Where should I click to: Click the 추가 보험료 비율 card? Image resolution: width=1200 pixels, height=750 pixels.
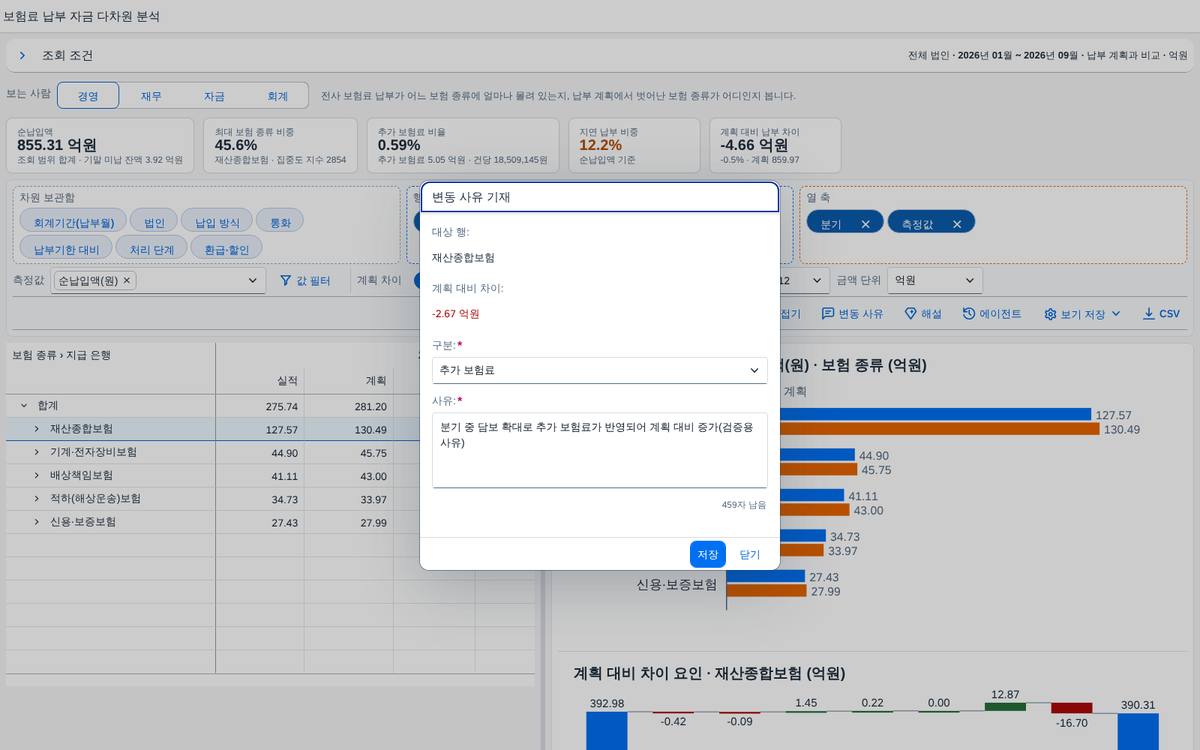point(463,146)
